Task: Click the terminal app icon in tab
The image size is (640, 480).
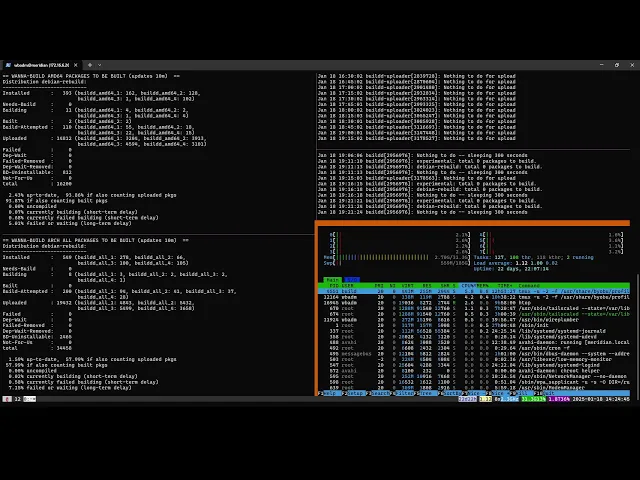Action: coord(8,65)
